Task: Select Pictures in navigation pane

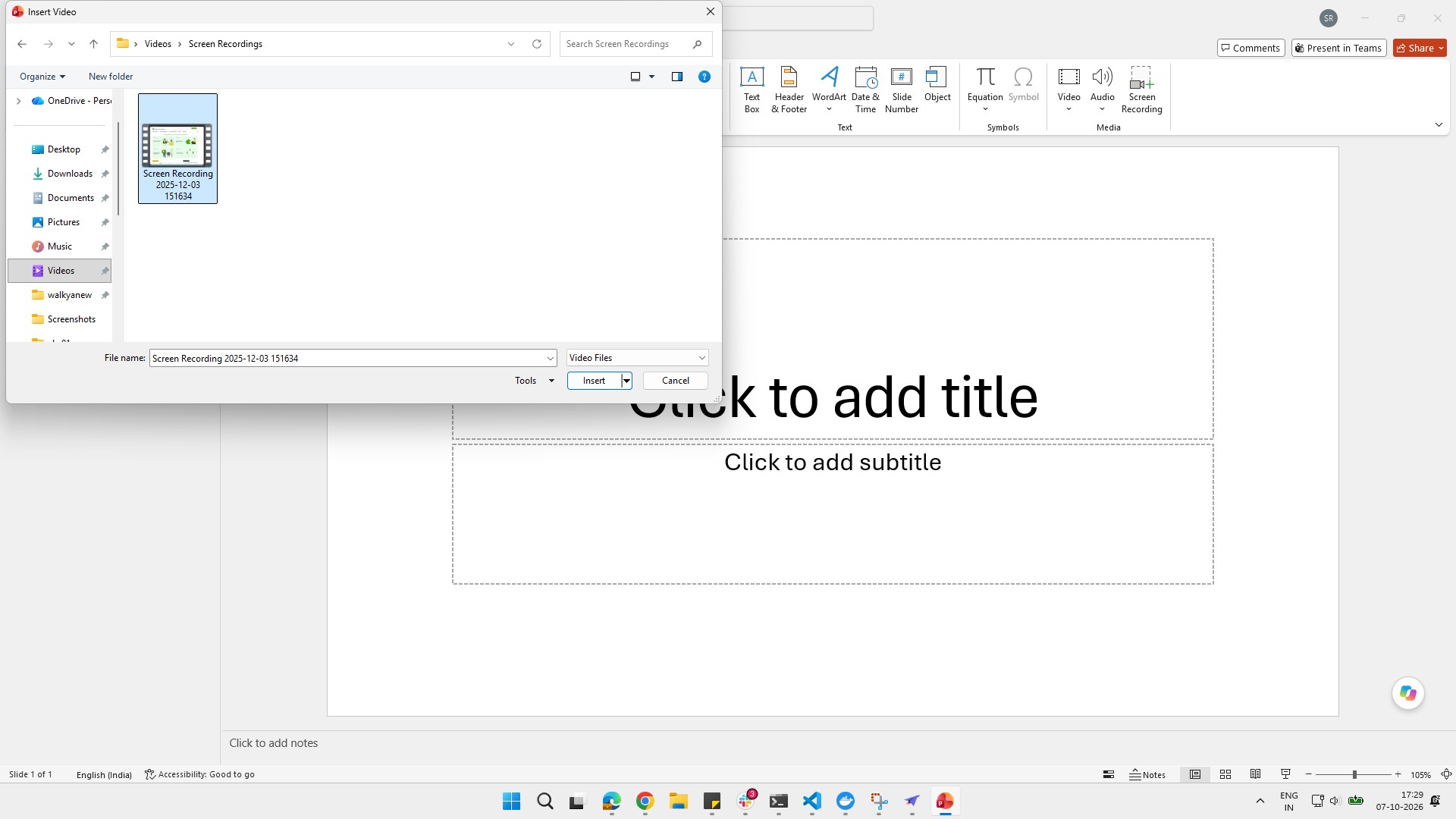Action: (64, 222)
